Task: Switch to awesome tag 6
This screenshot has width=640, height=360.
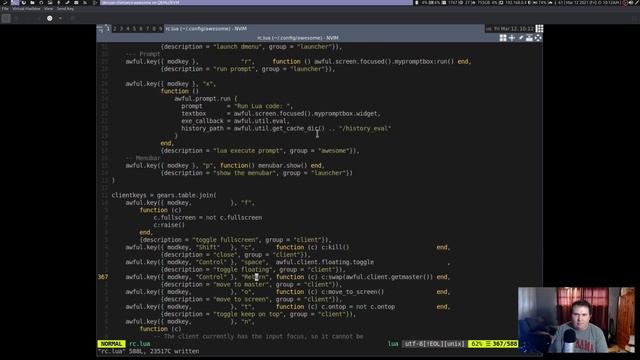Action: tap(141, 29)
